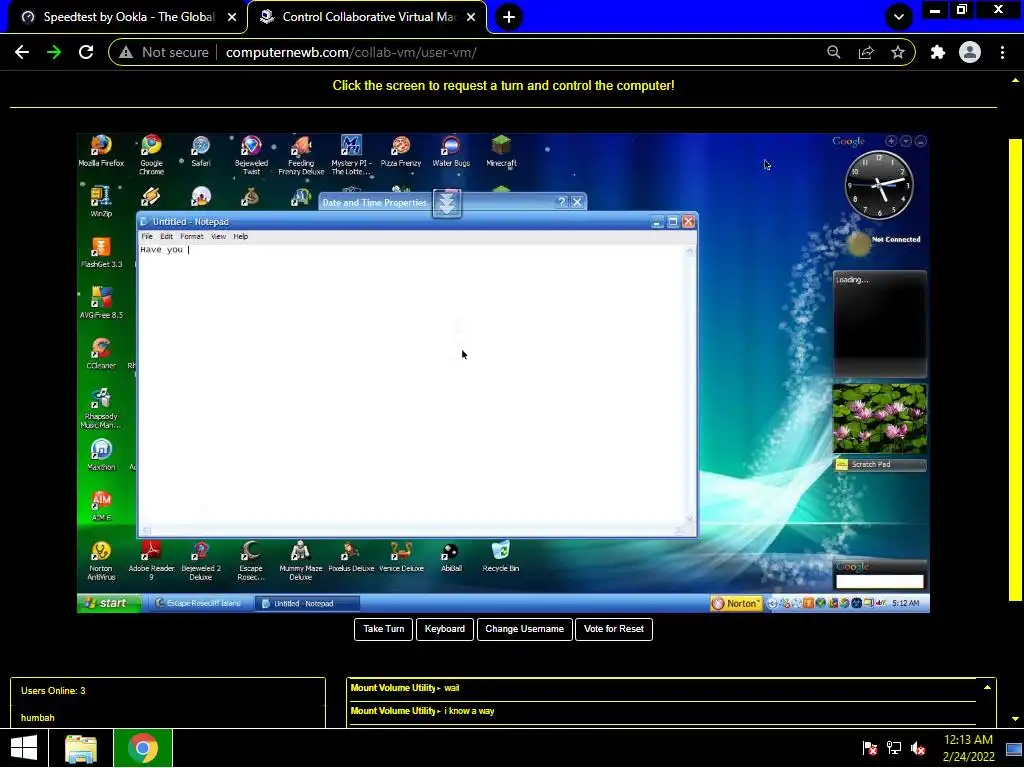Click the Change Username button
Screen dimensions: 1024x768
click(524, 629)
